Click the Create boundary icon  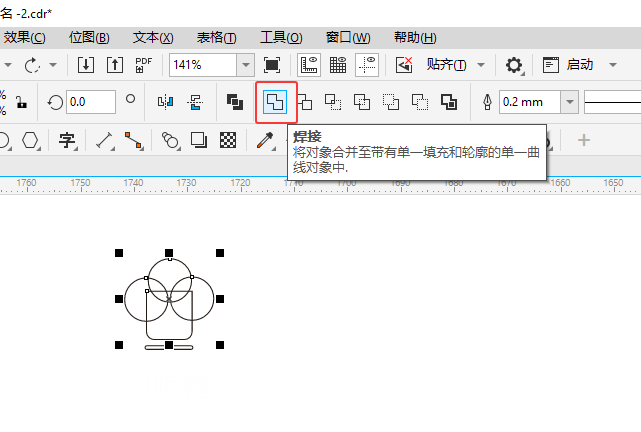(449, 102)
